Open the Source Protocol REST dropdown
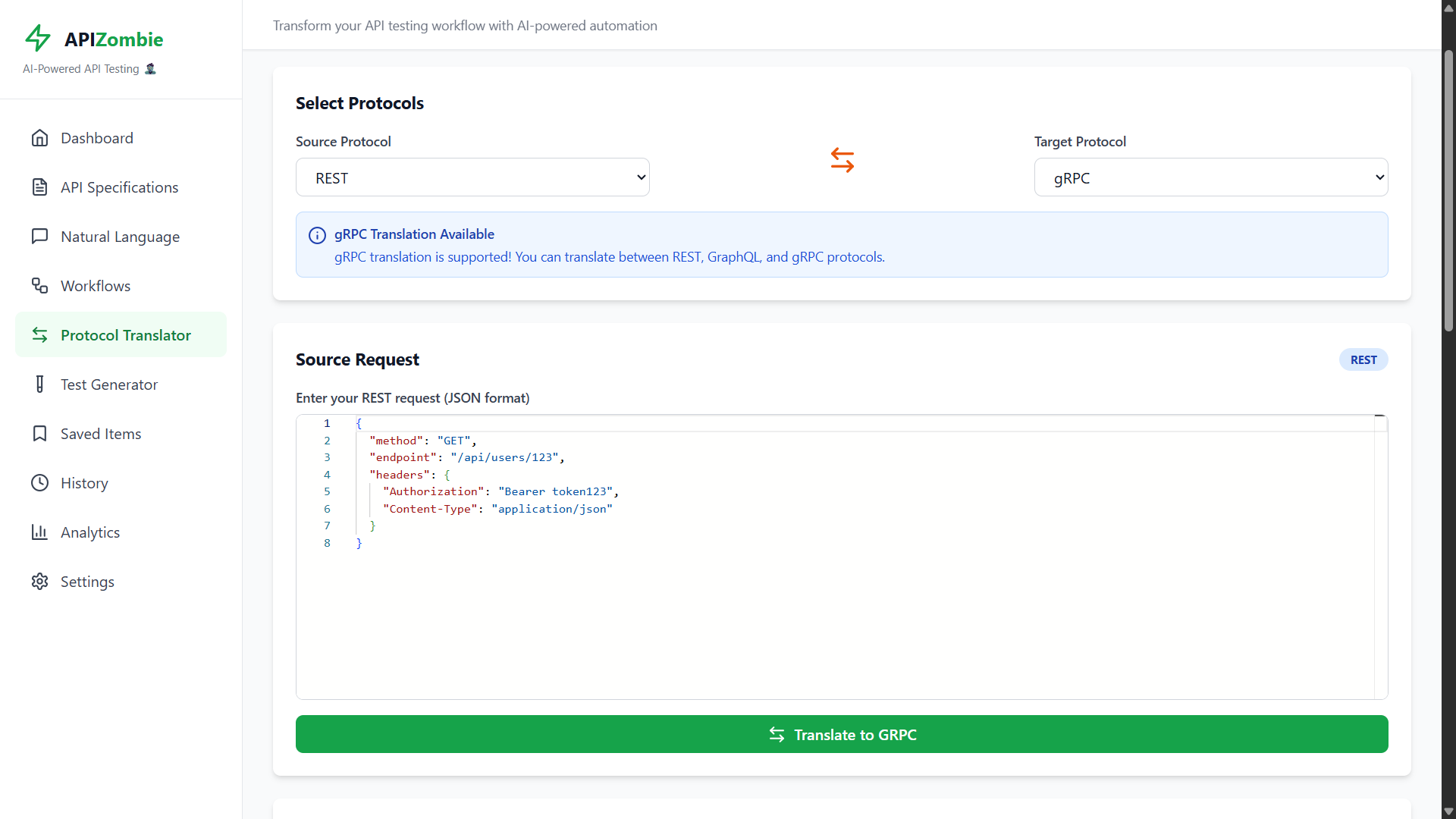This screenshot has height=819, width=1456. tap(472, 177)
